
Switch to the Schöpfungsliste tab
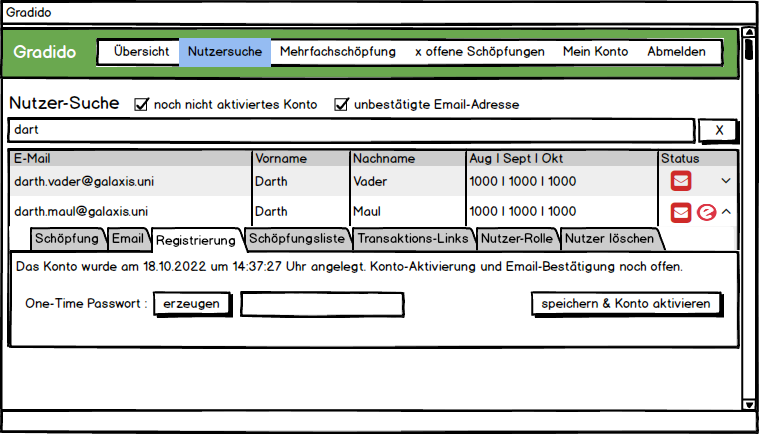[x=297, y=239]
